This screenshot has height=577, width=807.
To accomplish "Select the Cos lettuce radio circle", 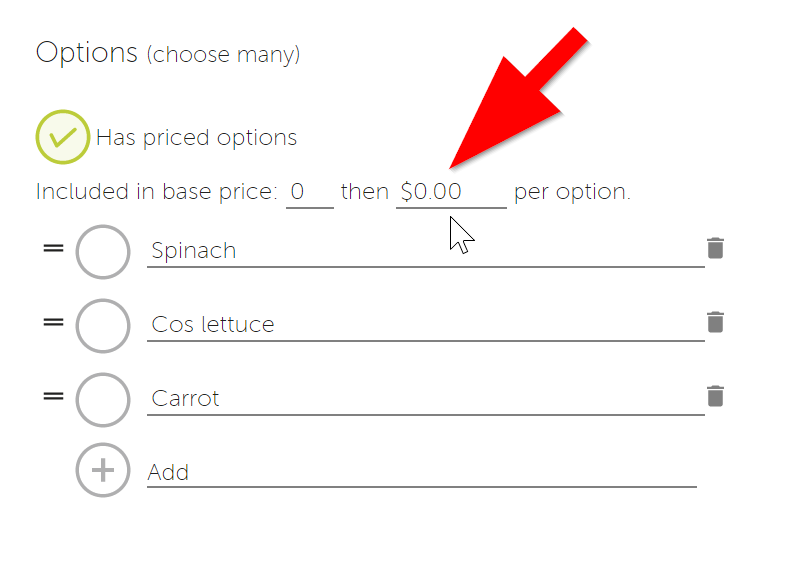I will [x=103, y=326].
